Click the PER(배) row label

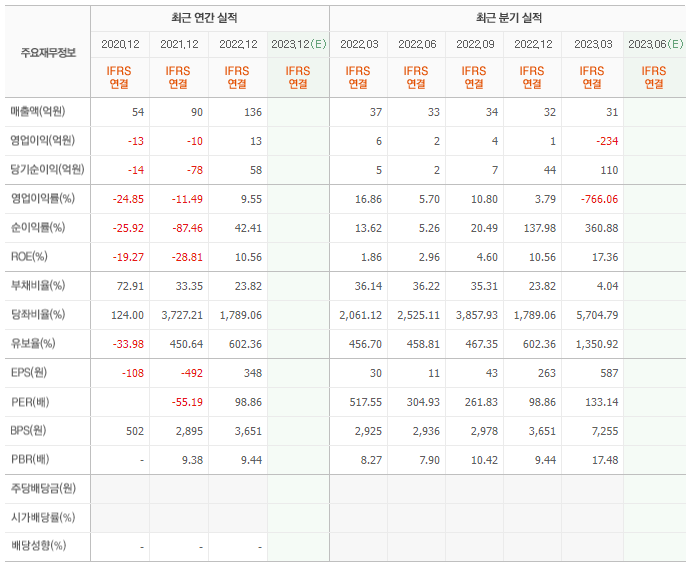click(30, 402)
